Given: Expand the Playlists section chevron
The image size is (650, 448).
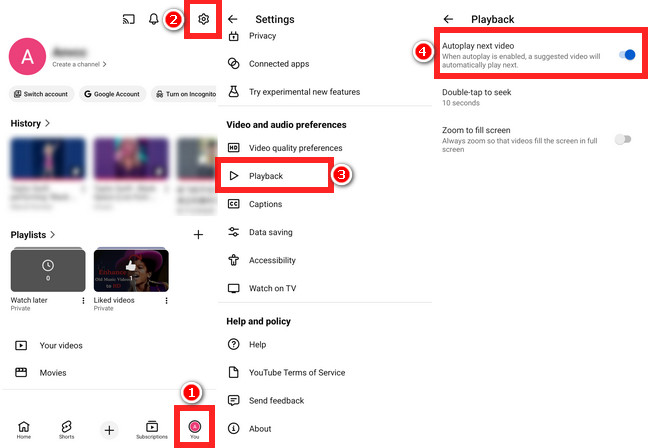Looking at the screenshot, I should tap(52, 235).
